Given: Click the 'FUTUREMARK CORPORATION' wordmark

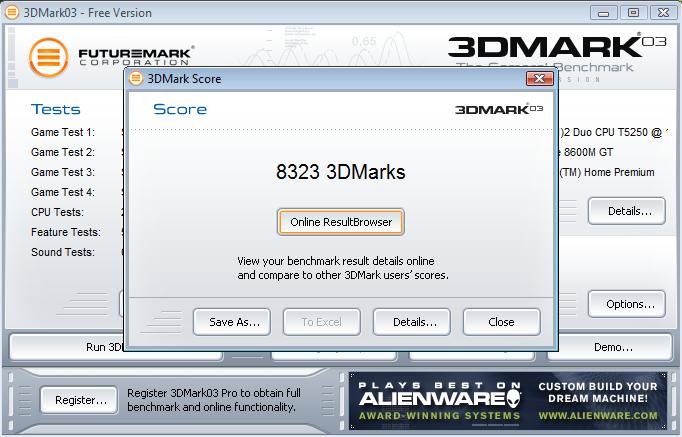Looking at the screenshot, I should [136, 57].
